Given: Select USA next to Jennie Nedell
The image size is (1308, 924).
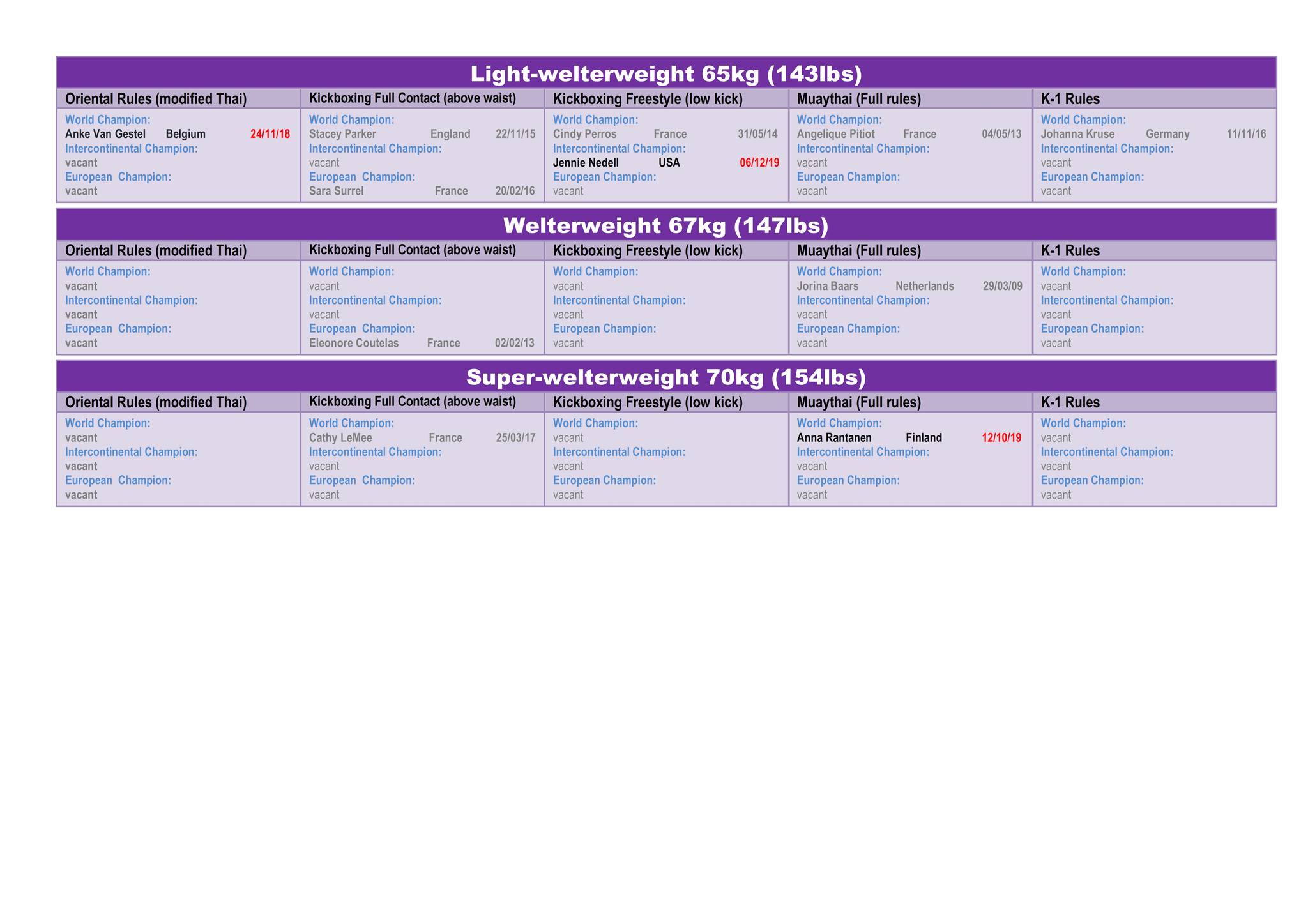Looking at the screenshot, I should tap(669, 163).
